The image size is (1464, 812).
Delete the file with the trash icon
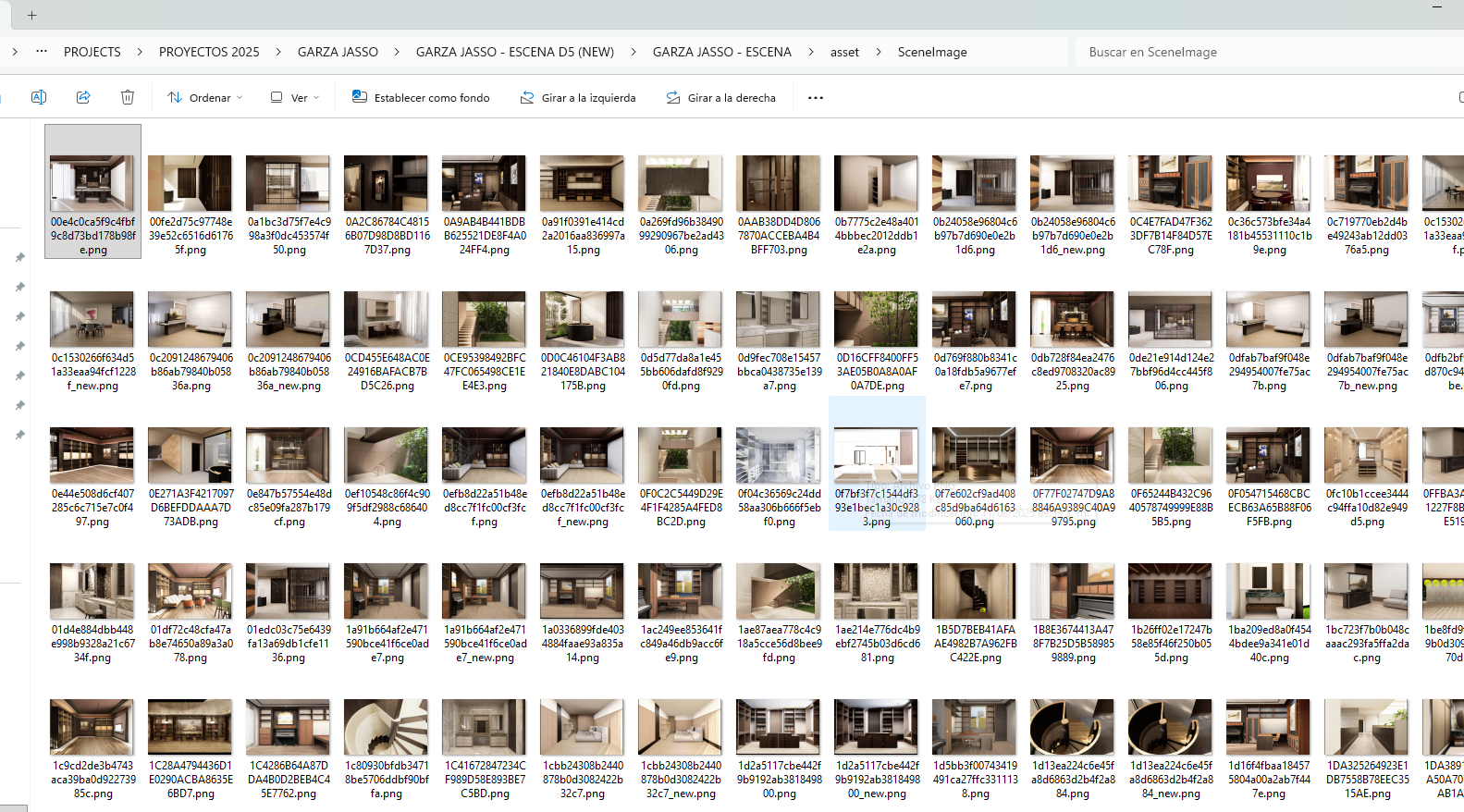pos(128,97)
